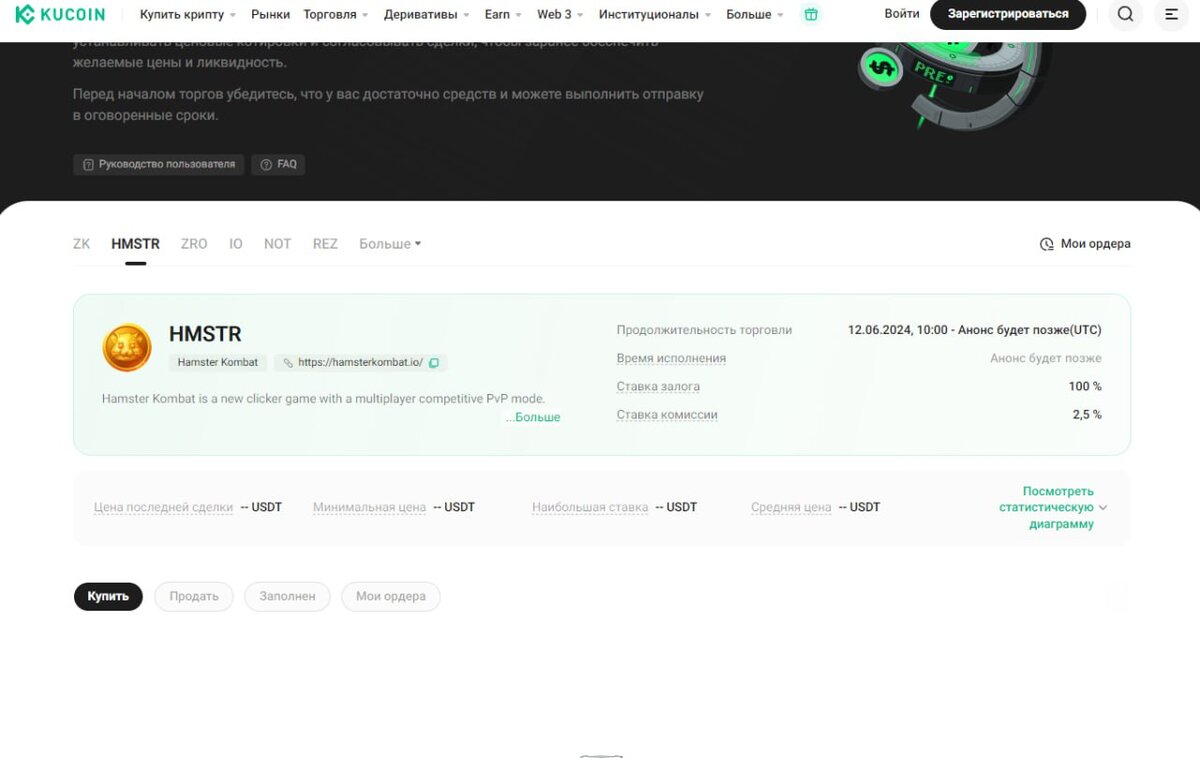Screen dimensions: 1200x758
Task: Click the Наибольшая ставка label
Action: point(590,508)
